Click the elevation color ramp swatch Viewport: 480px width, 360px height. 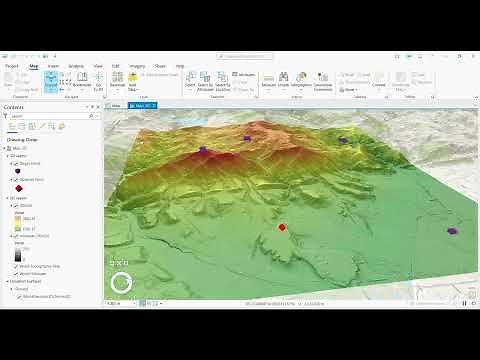click(18, 223)
